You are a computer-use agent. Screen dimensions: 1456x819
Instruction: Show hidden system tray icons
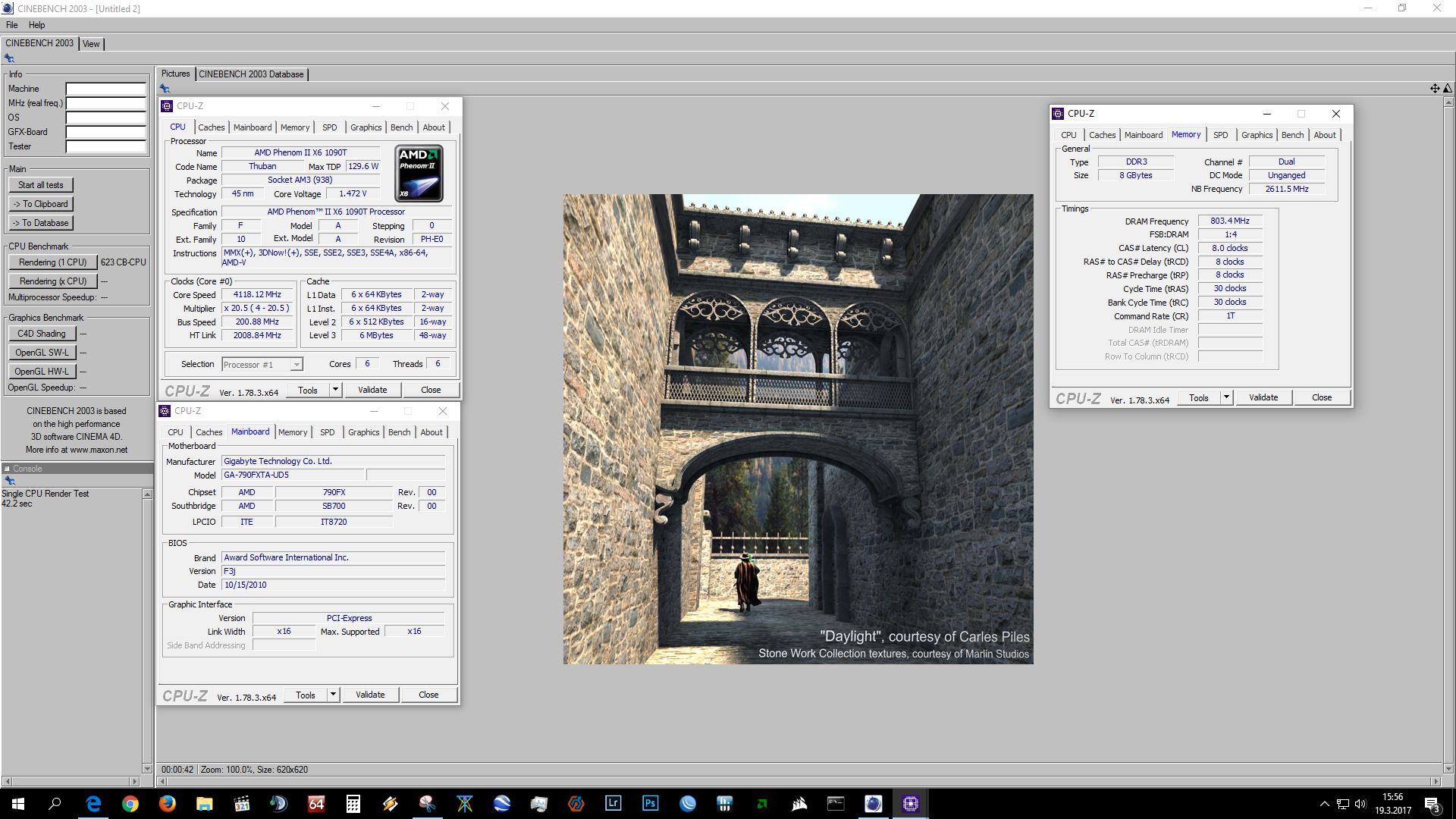[x=1324, y=804]
